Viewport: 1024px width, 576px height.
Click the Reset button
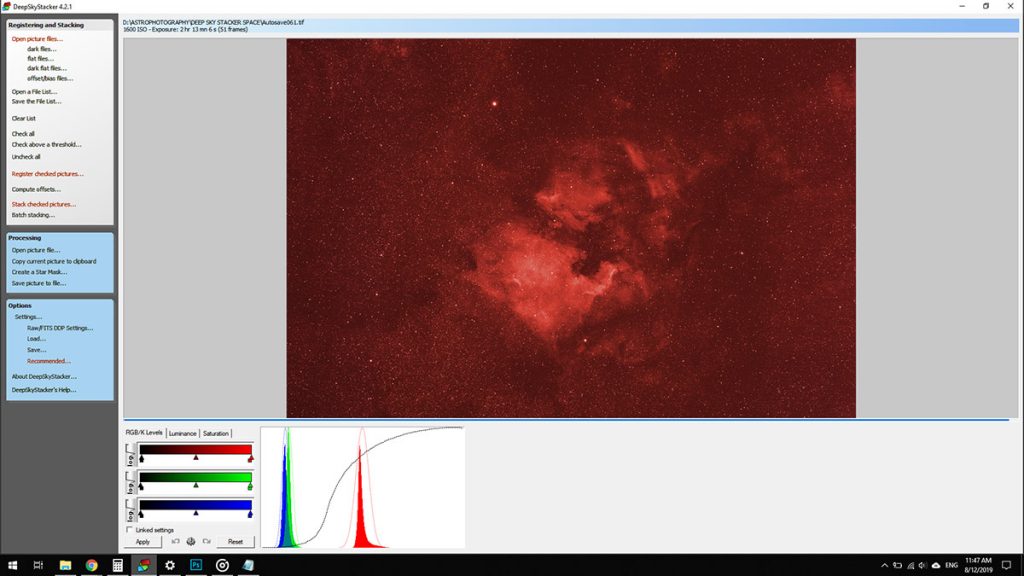[236, 541]
